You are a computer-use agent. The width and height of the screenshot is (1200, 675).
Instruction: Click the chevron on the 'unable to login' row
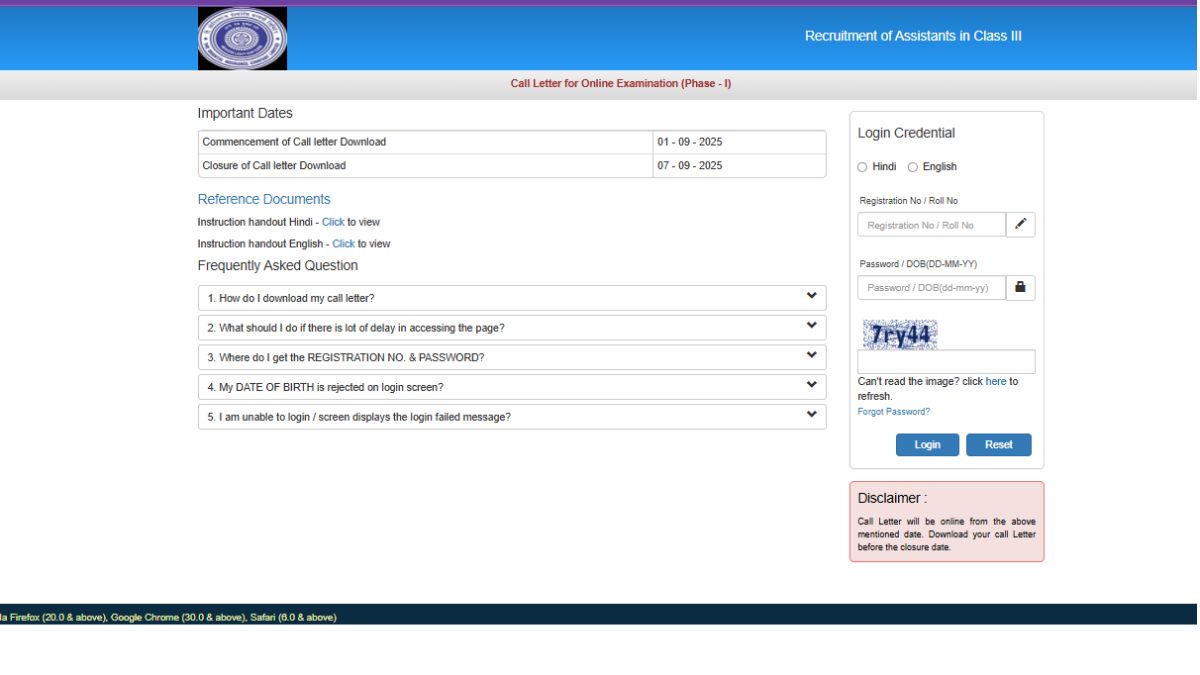tap(811, 415)
